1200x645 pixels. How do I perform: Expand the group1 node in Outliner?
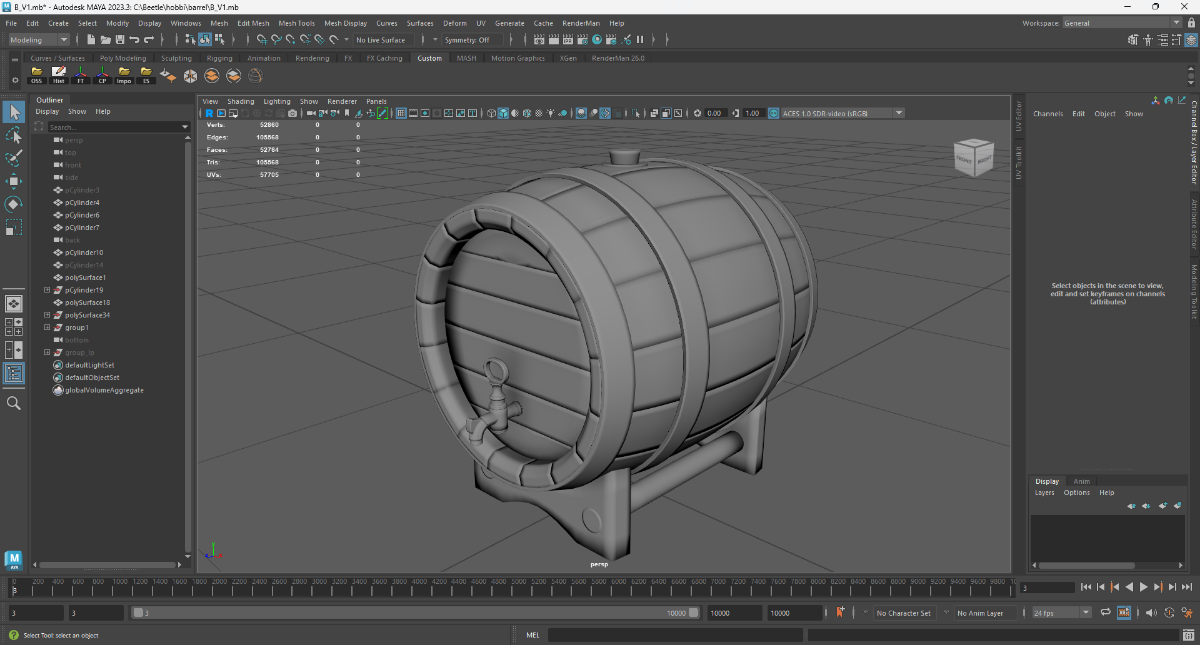[47, 327]
